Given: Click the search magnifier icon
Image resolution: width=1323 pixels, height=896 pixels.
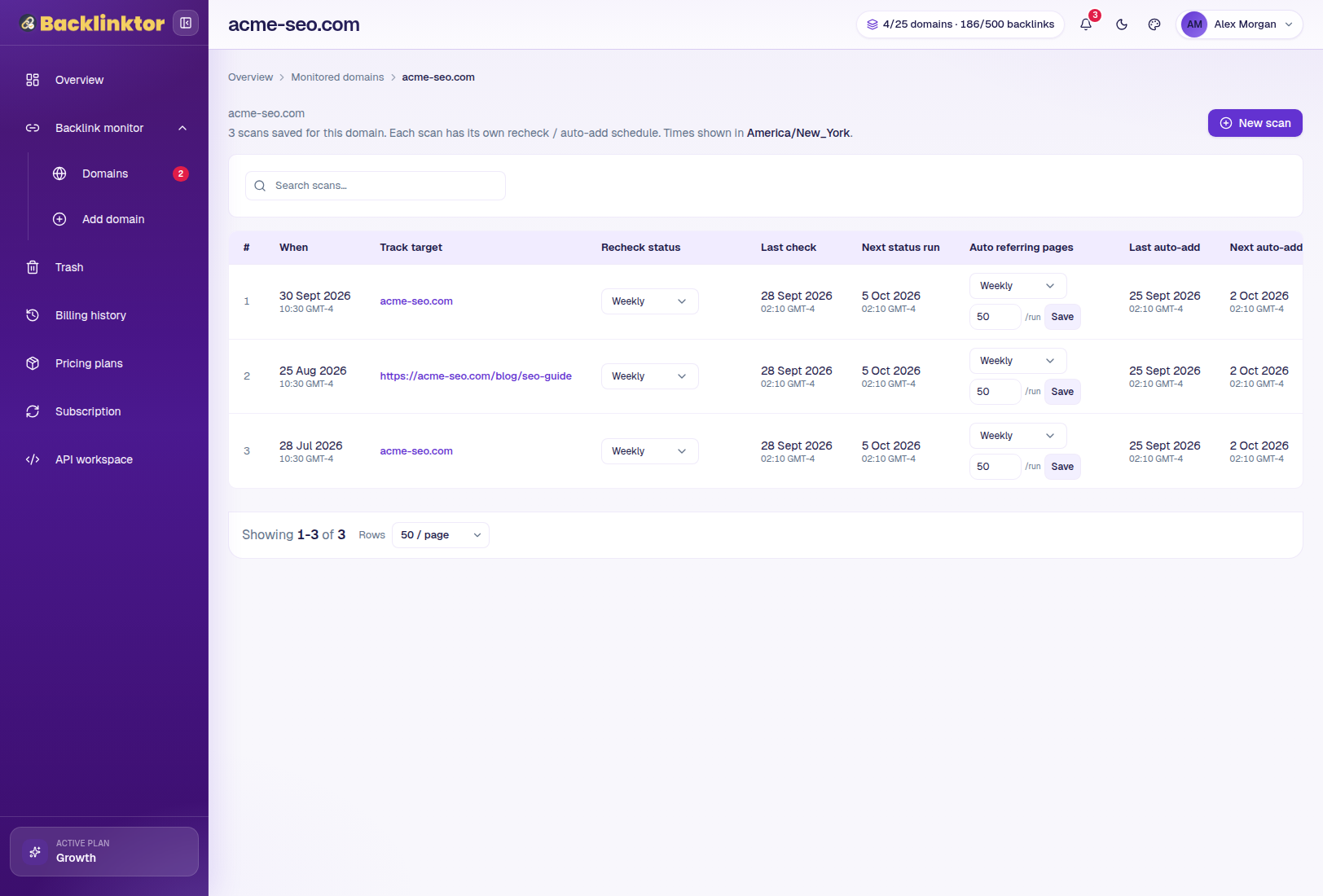Looking at the screenshot, I should coord(260,186).
